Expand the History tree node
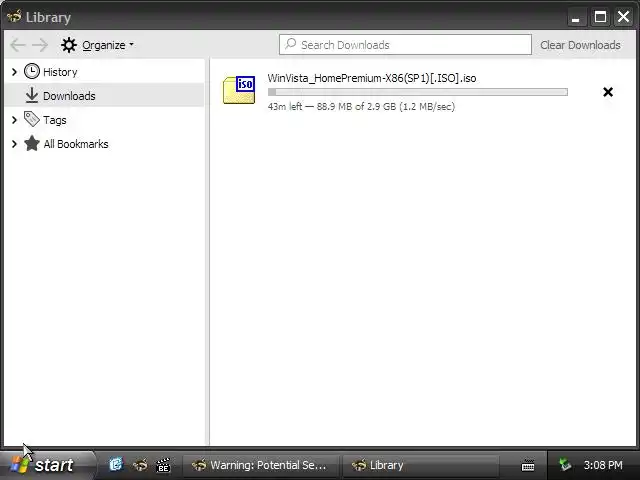 (14, 72)
